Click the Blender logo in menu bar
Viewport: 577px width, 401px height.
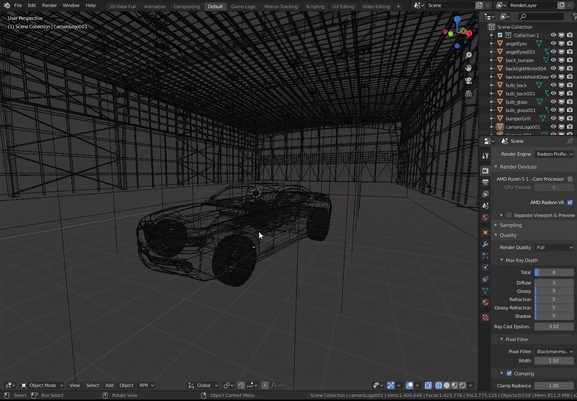[x=7, y=6]
